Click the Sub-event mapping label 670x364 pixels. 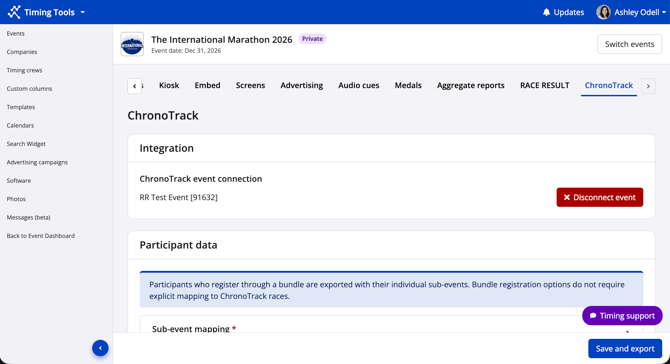coord(191,329)
